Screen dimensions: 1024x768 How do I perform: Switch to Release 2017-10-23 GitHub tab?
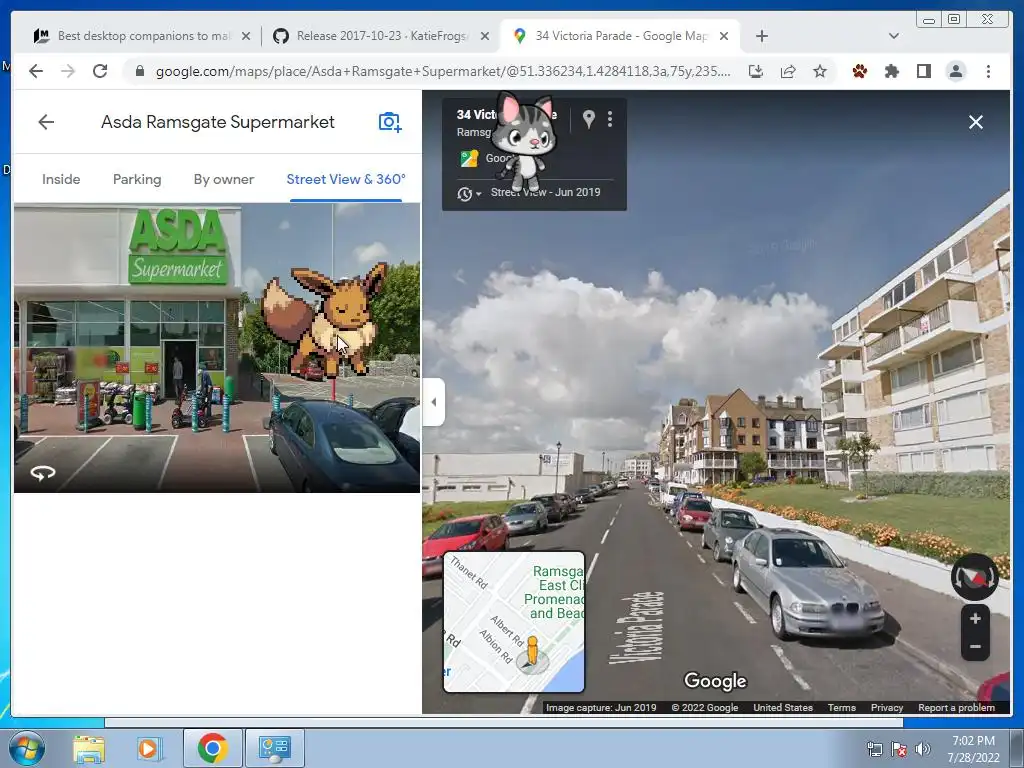(381, 36)
